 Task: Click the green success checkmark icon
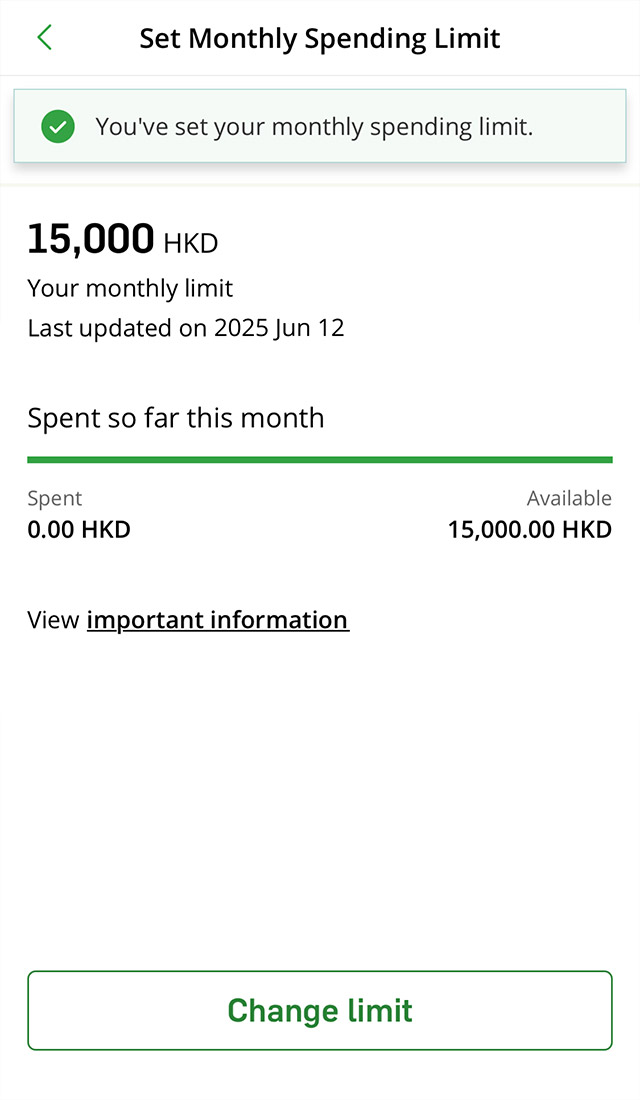[58, 127]
